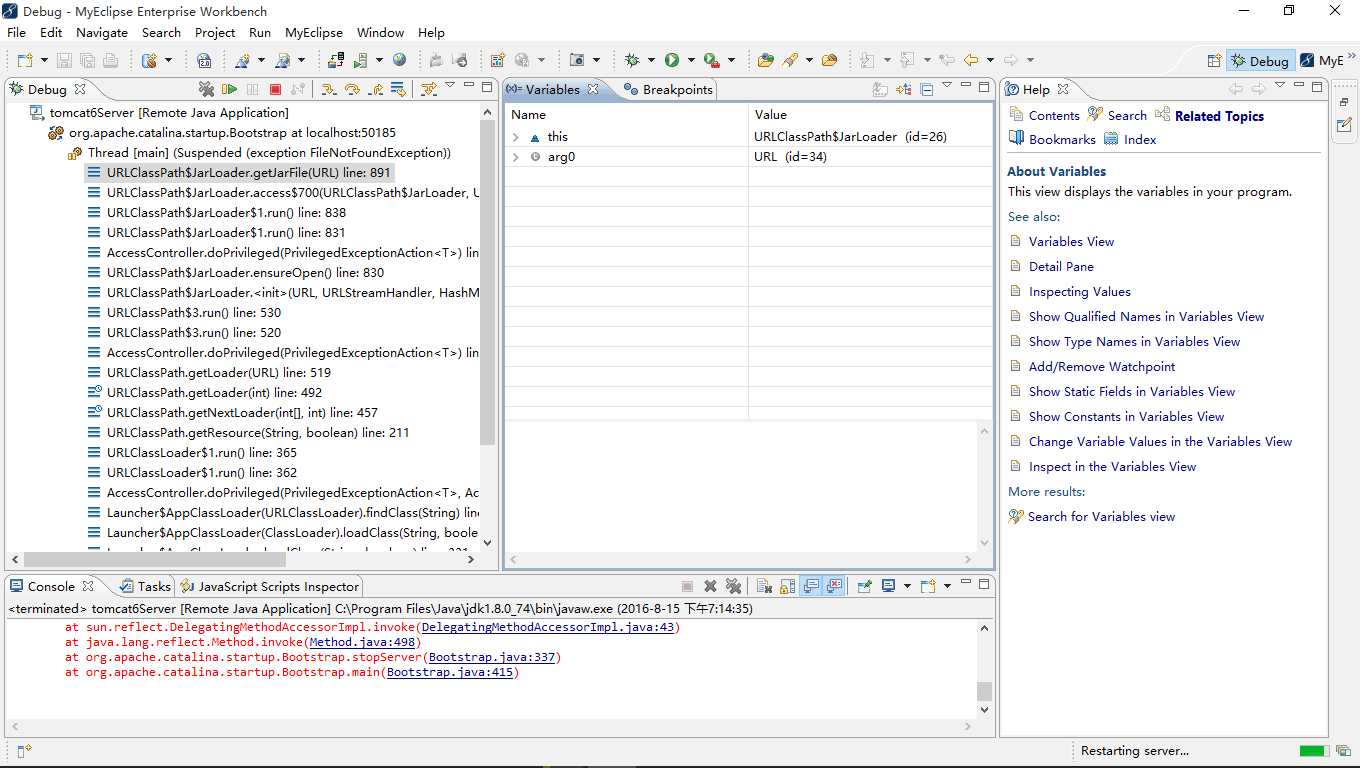
Task: Click the red Terminate button in Debug view
Action: [x=275, y=89]
